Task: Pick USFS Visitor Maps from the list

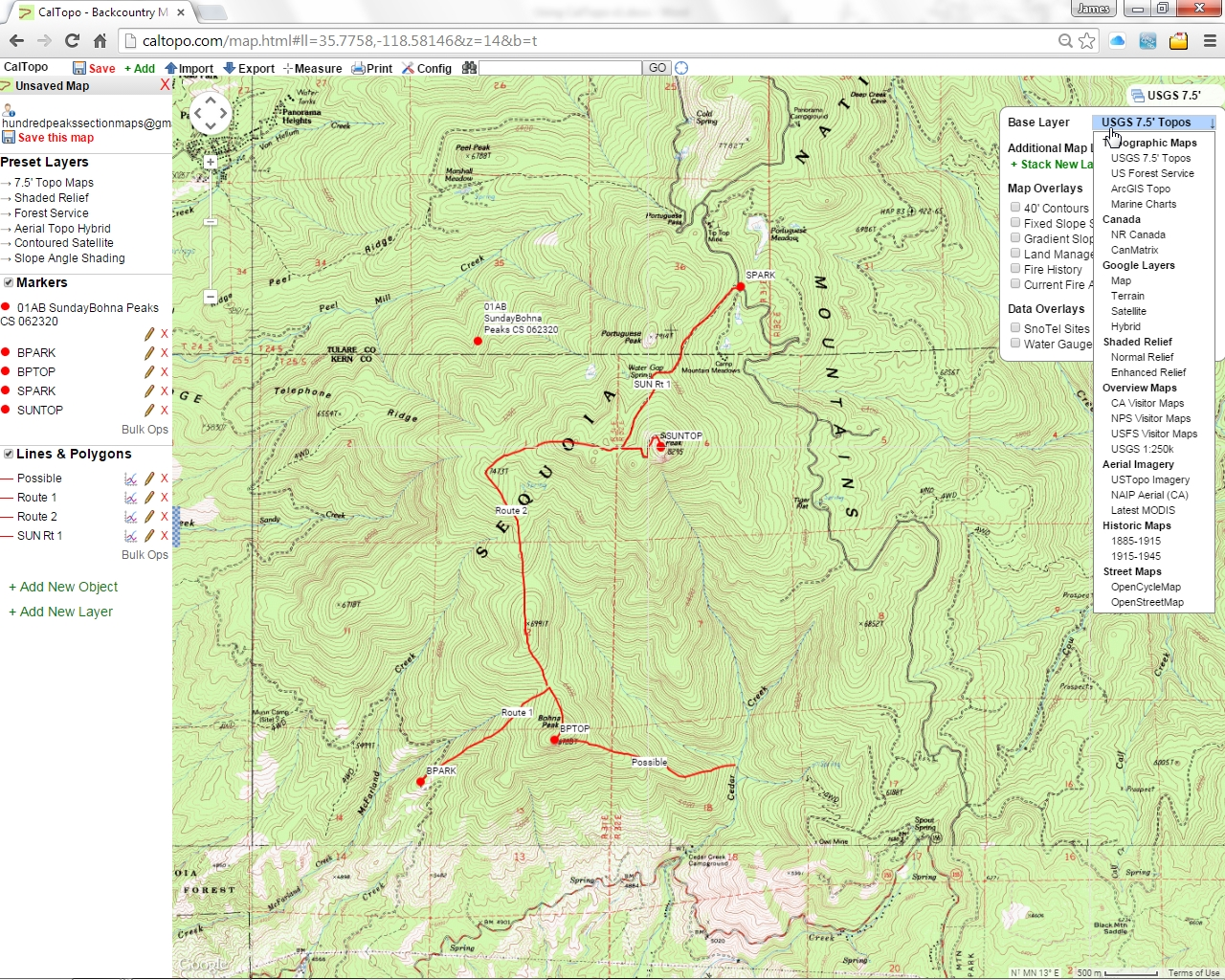Action: coord(1154,434)
